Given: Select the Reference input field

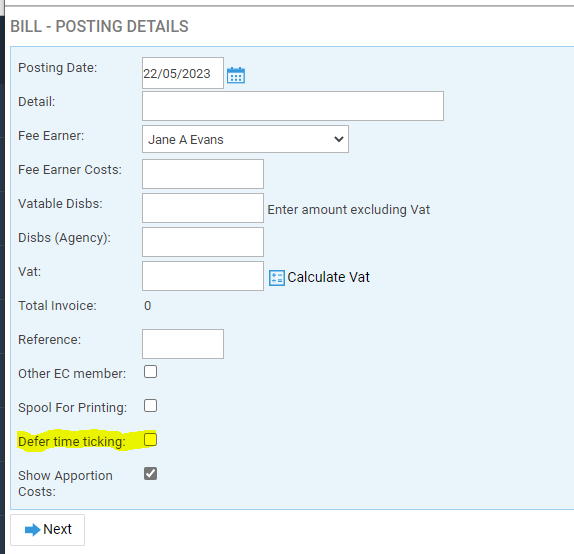Looking at the screenshot, I should click(183, 344).
